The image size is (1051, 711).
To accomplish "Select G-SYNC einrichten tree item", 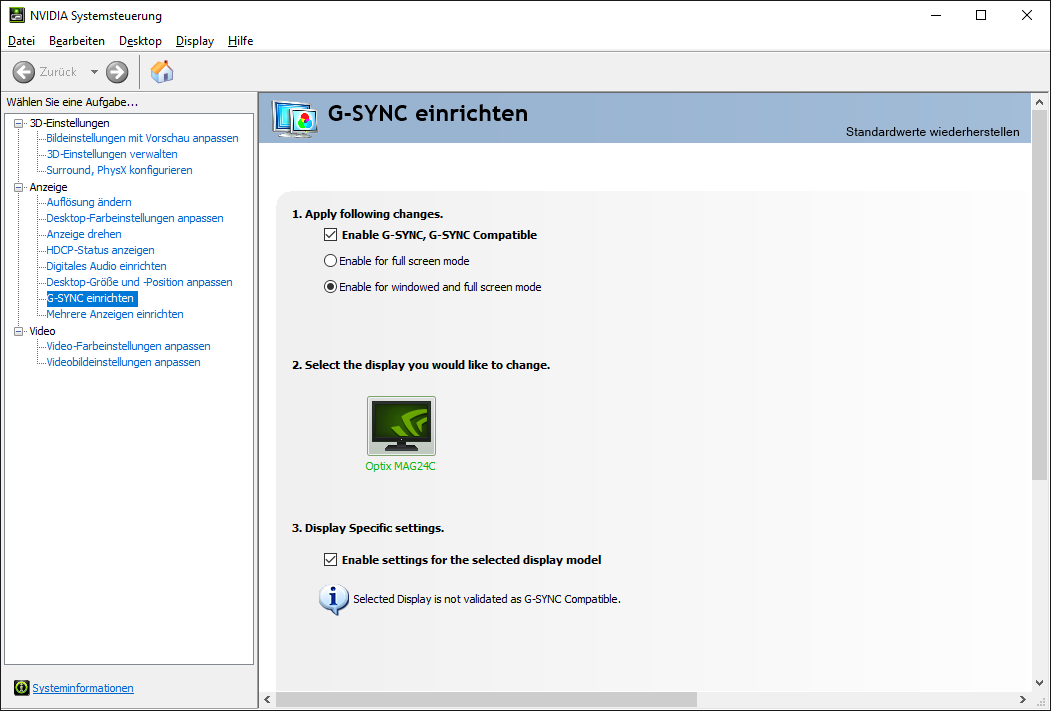I will 90,298.
